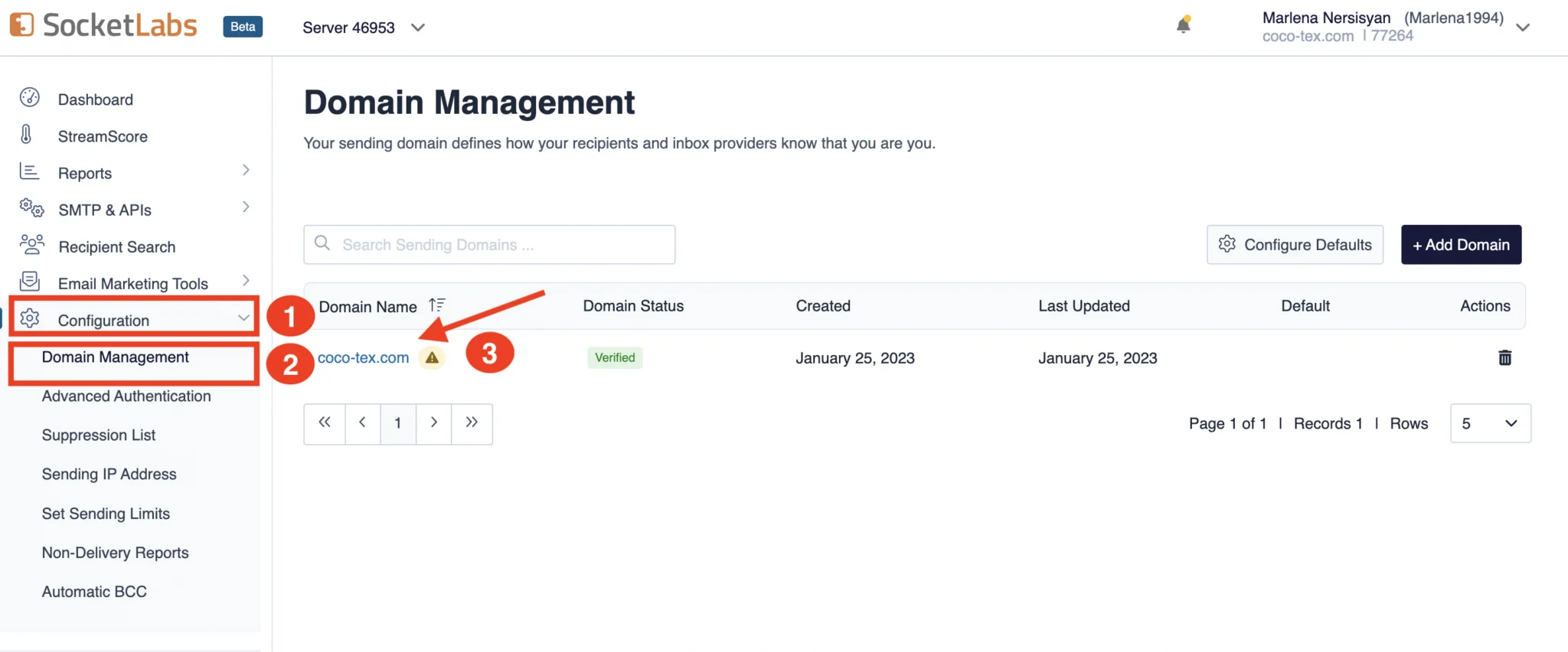Click the Reports chart icon

point(29,171)
